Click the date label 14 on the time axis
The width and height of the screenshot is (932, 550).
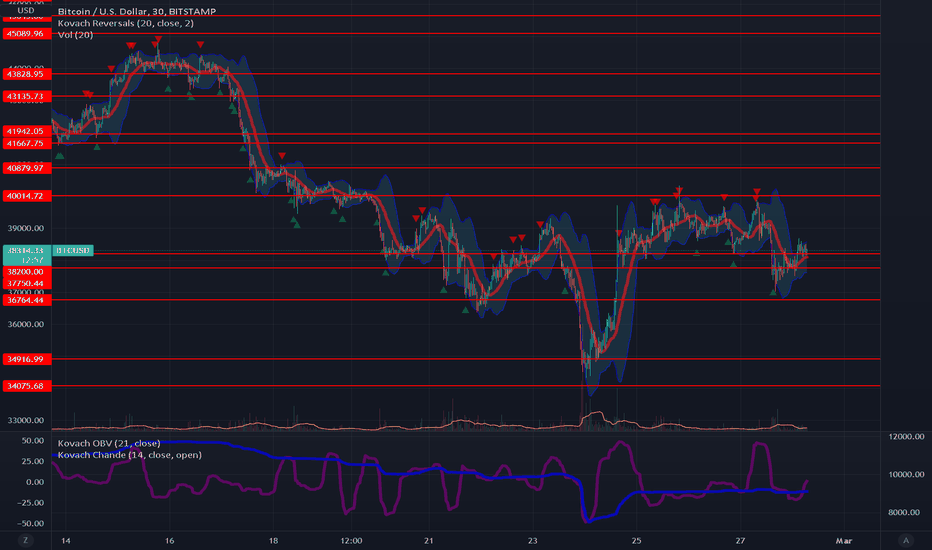(x=65, y=540)
